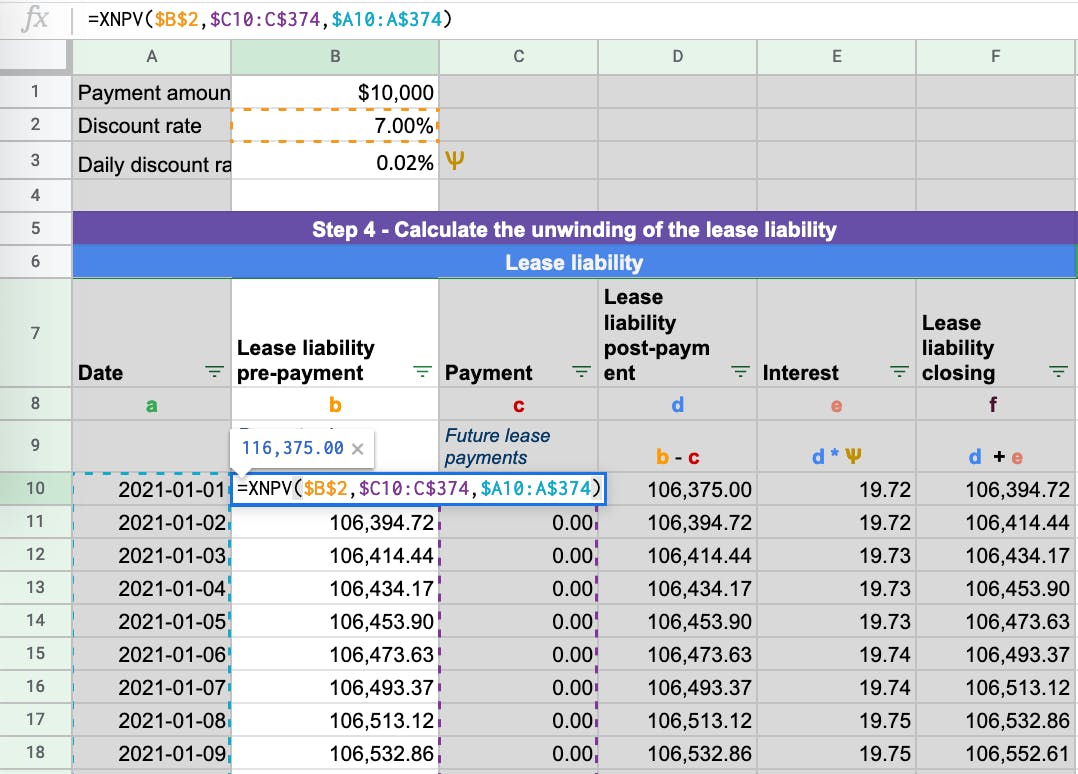1078x774 pixels.
Task: Open the filter icon on Lease liability pre-payment
Action: [423, 372]
